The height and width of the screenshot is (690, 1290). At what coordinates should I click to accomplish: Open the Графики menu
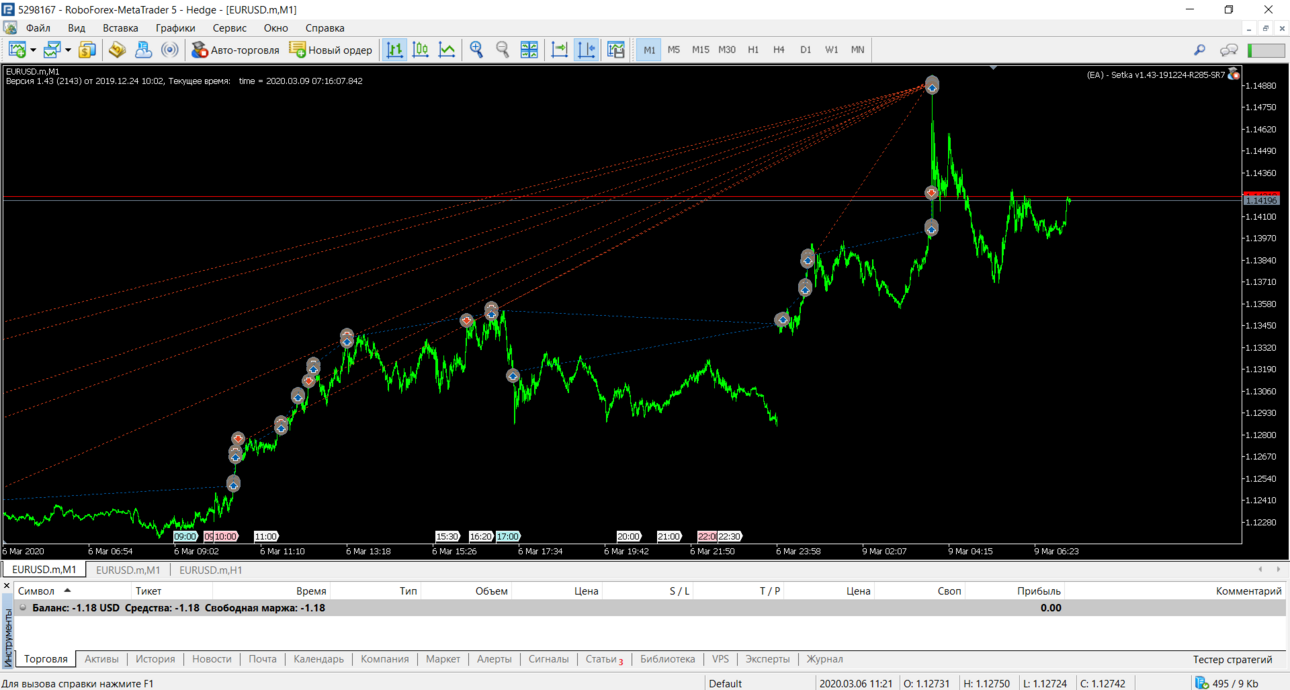point(175,28)
